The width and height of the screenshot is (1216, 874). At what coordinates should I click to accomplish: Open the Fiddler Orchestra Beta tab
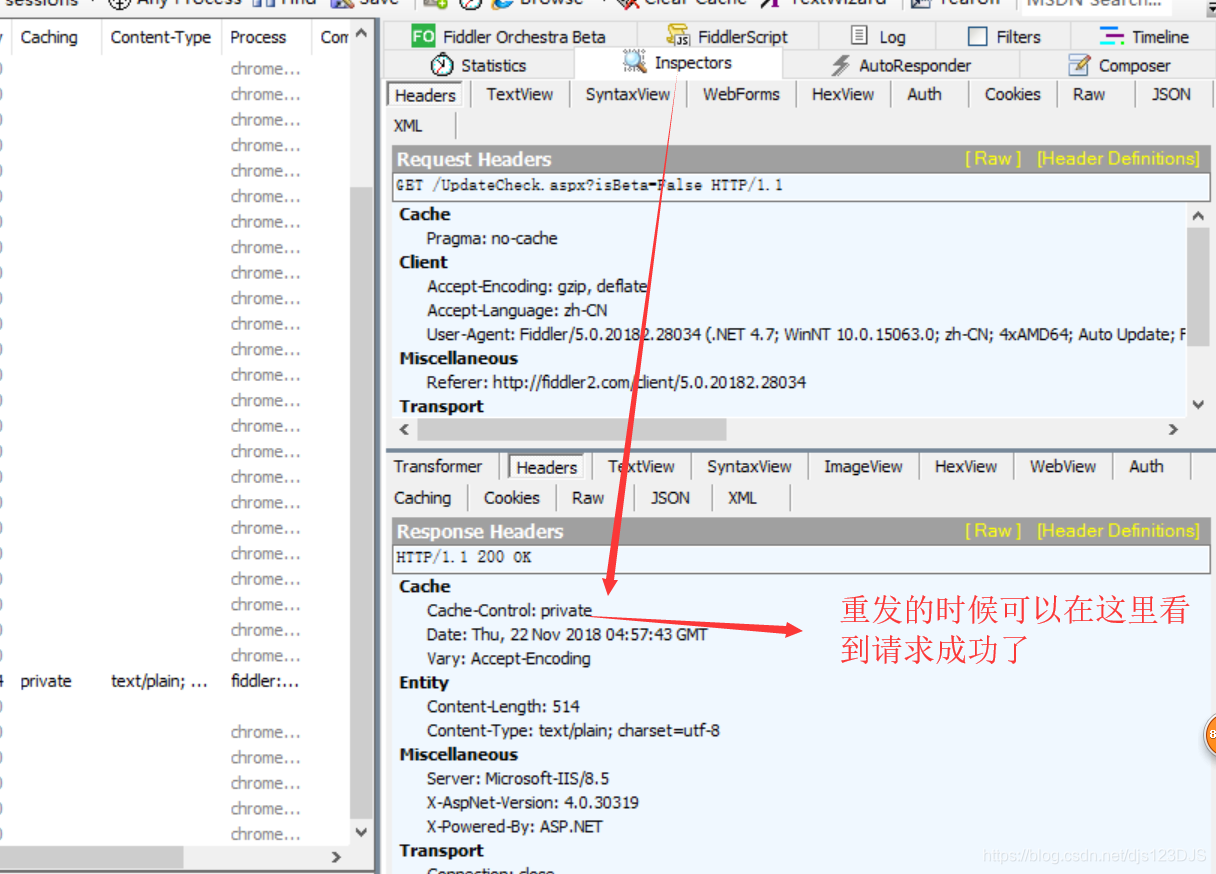(509, 37)
